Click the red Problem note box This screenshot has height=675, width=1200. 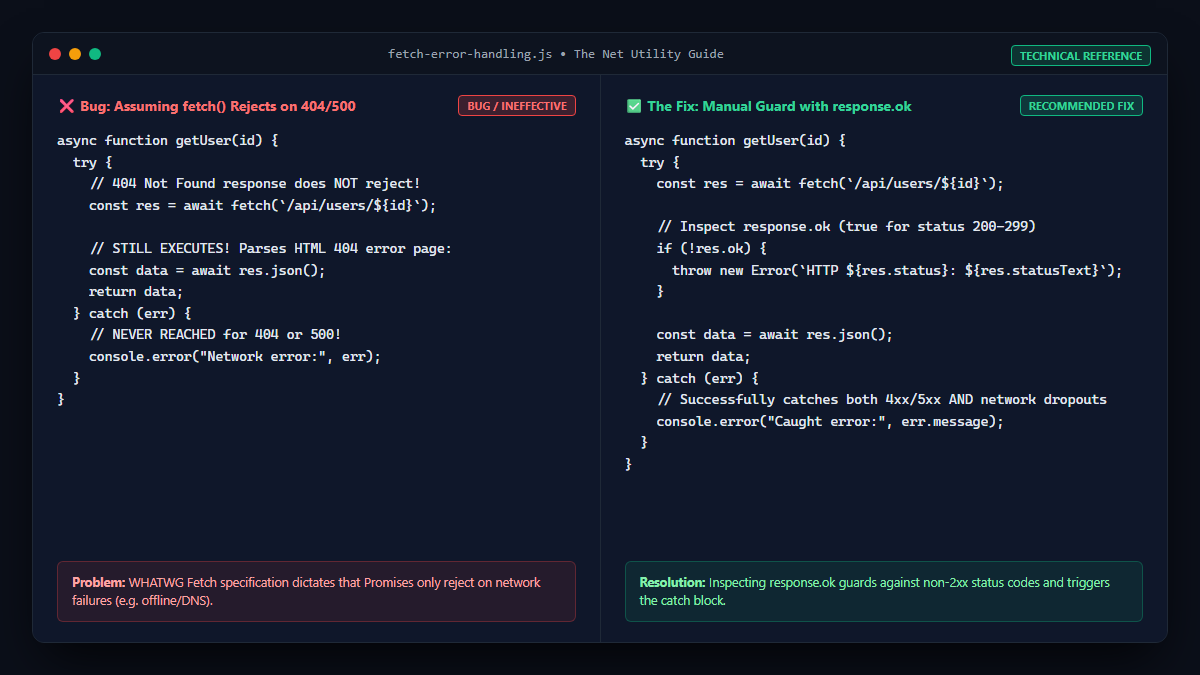pyautogui.click(x=316, y=592)
